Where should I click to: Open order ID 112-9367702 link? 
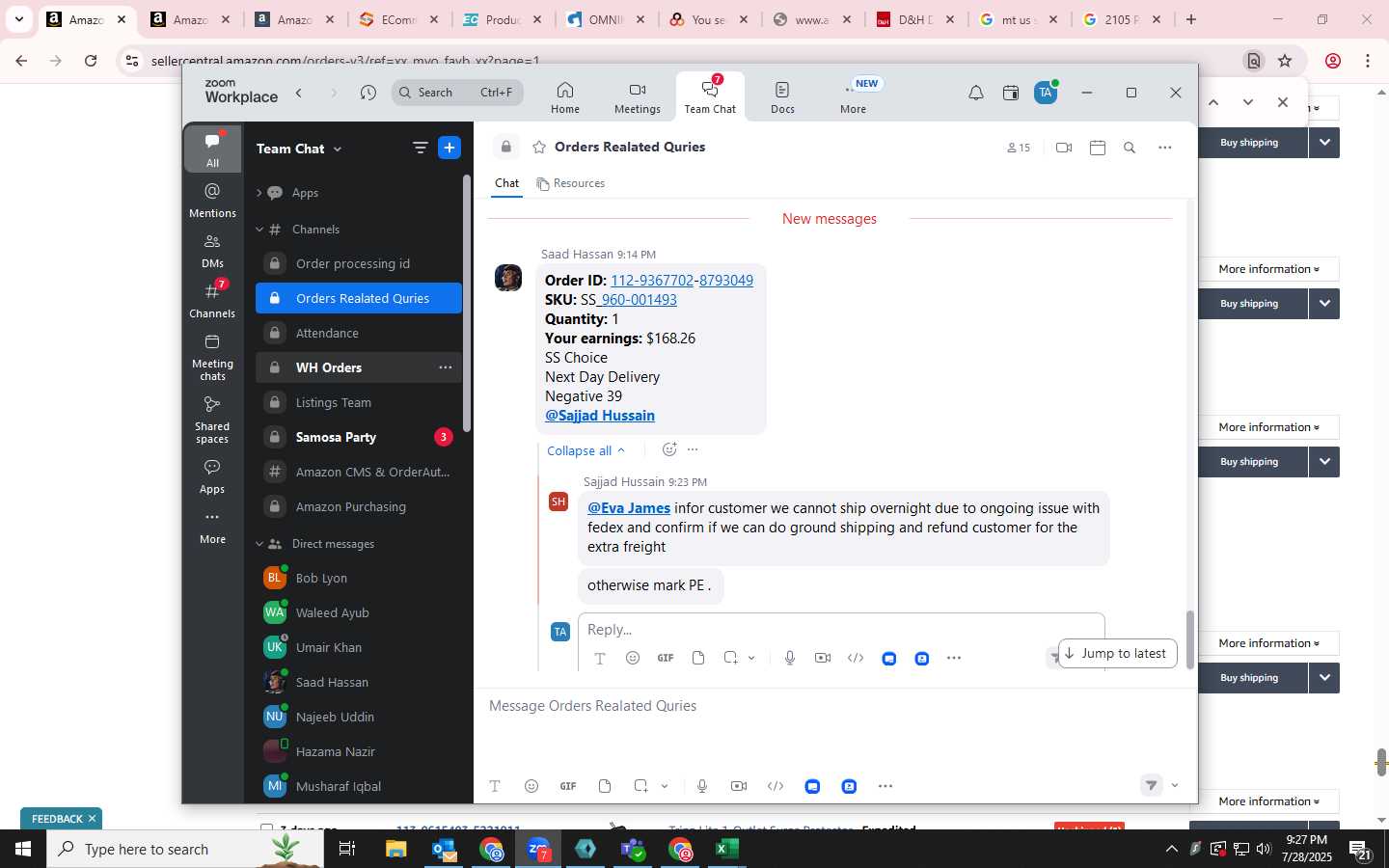682,281
